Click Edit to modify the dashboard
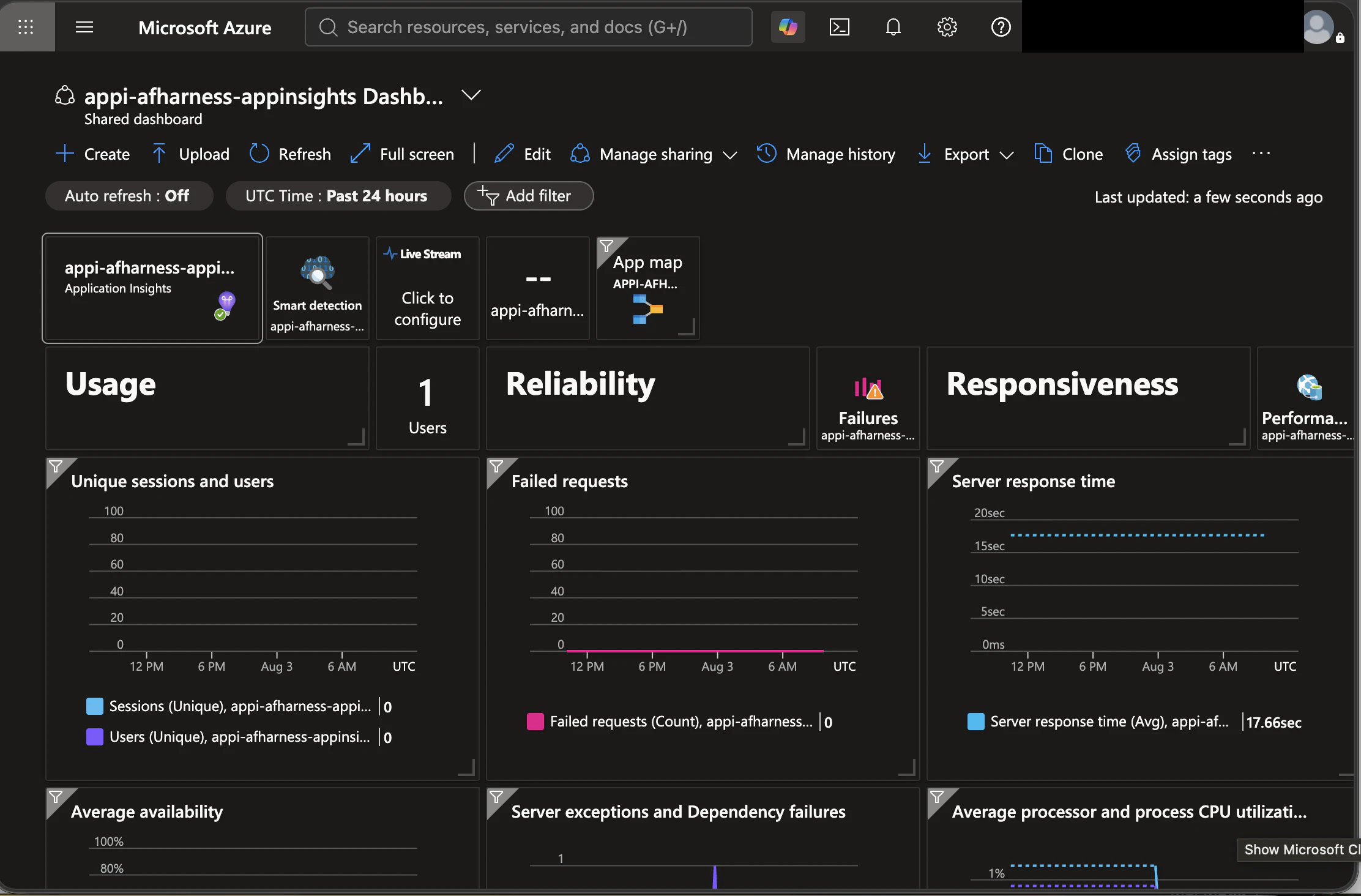Viewport: 1361px width, 896px height. click(x=523, y=154)
